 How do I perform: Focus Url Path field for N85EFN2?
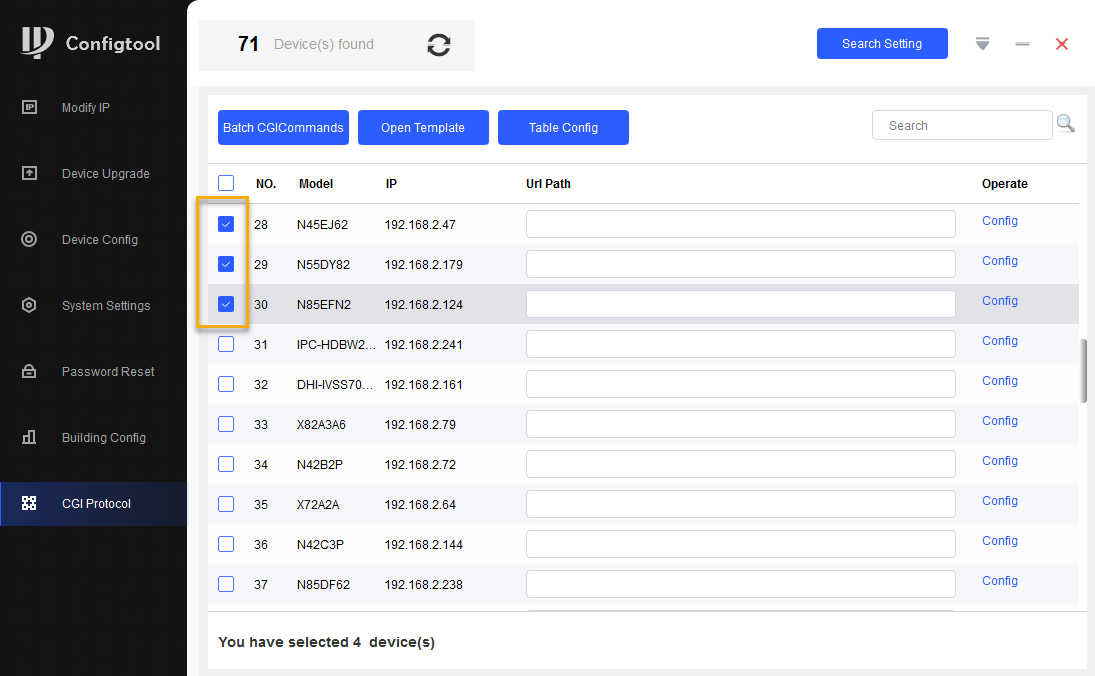coord(740,304)
